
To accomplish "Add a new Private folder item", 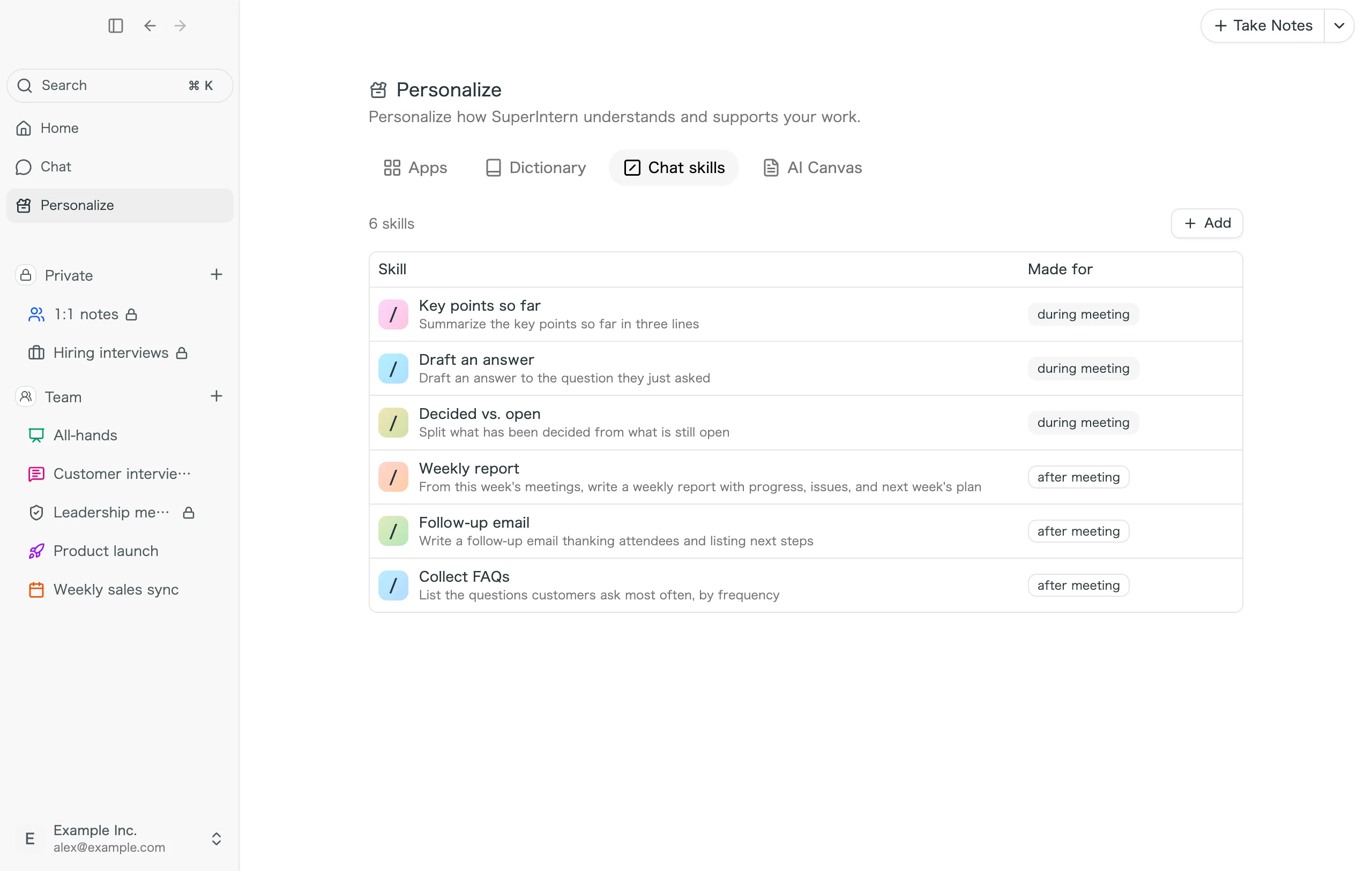I will pyautogui.click(x=217, y=275).
